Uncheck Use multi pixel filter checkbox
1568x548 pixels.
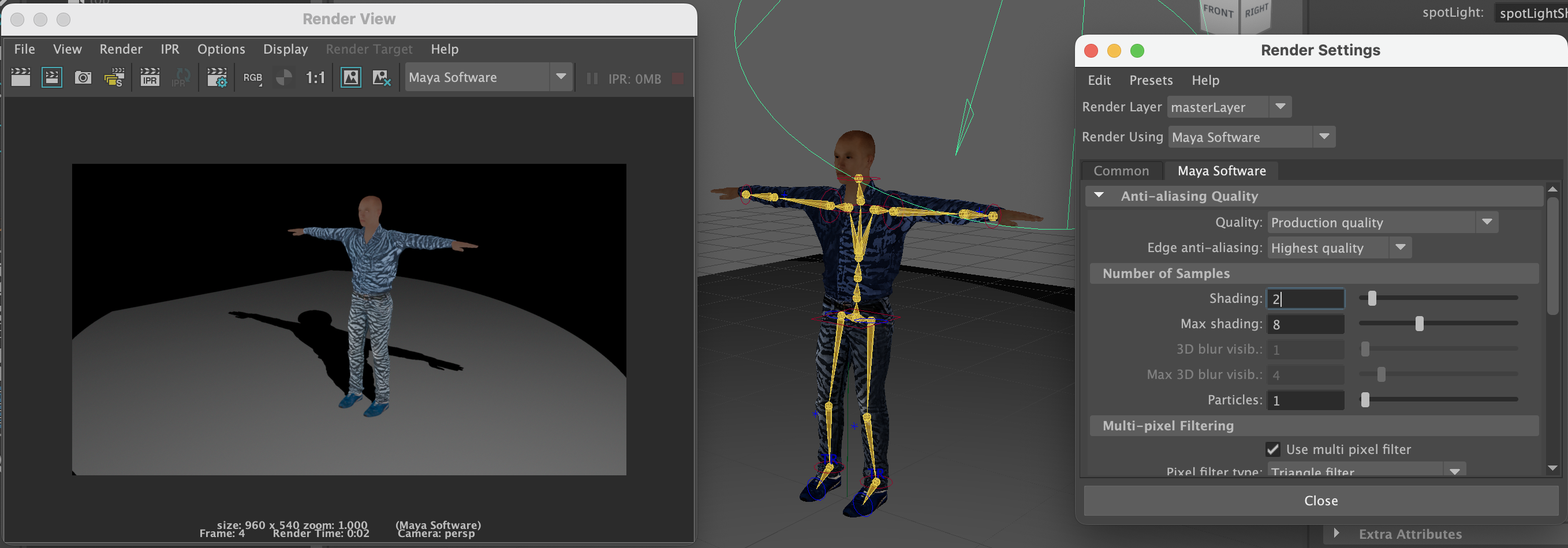coord(1272,449)
